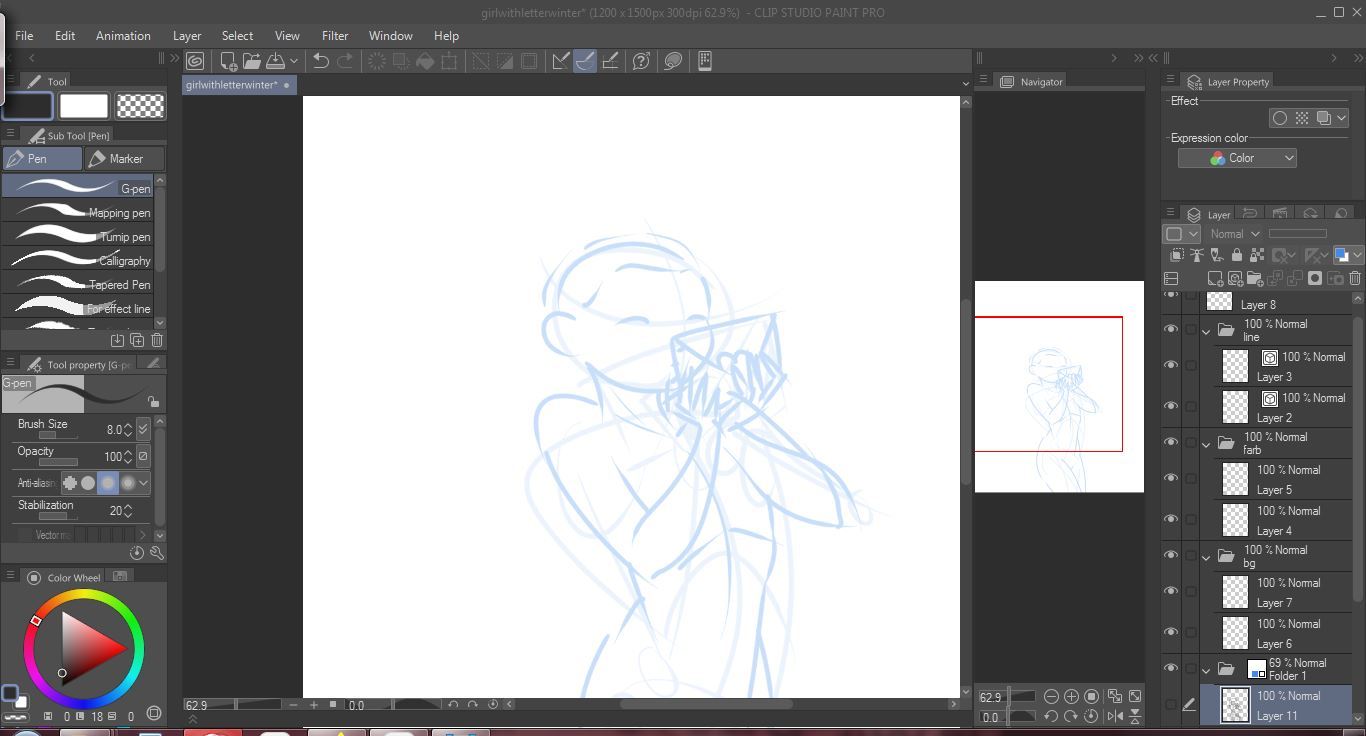Viewport: 1366px width, 736px height.
Task: Click the New file icon in toolbar
Action: (x=229, y=61)
